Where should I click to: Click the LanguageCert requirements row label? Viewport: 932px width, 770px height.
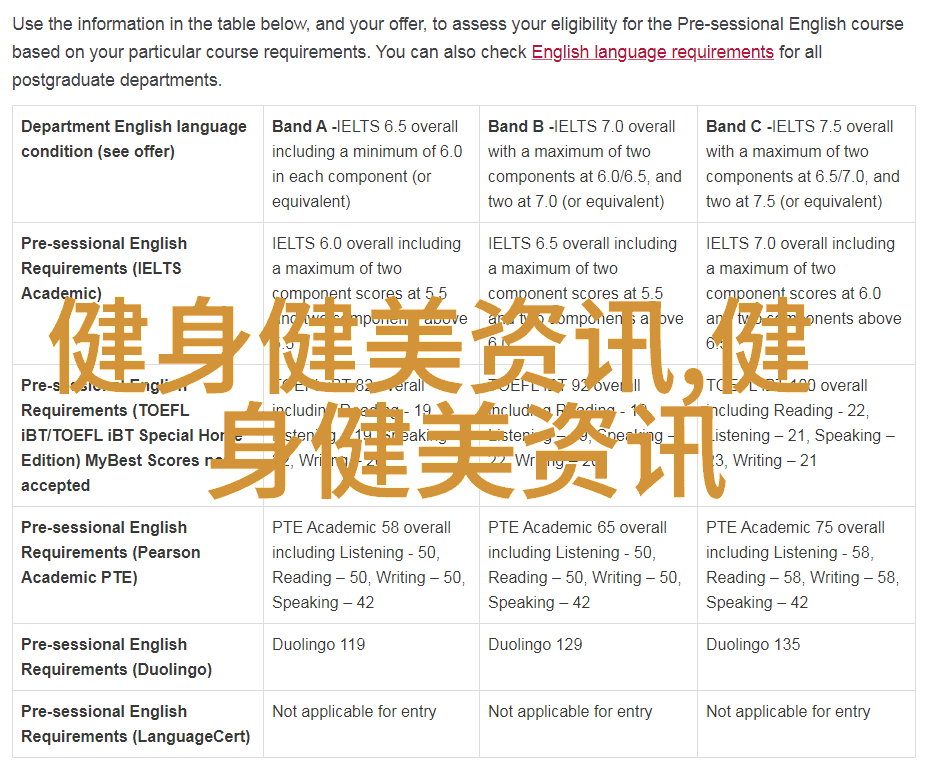point(135,724)
